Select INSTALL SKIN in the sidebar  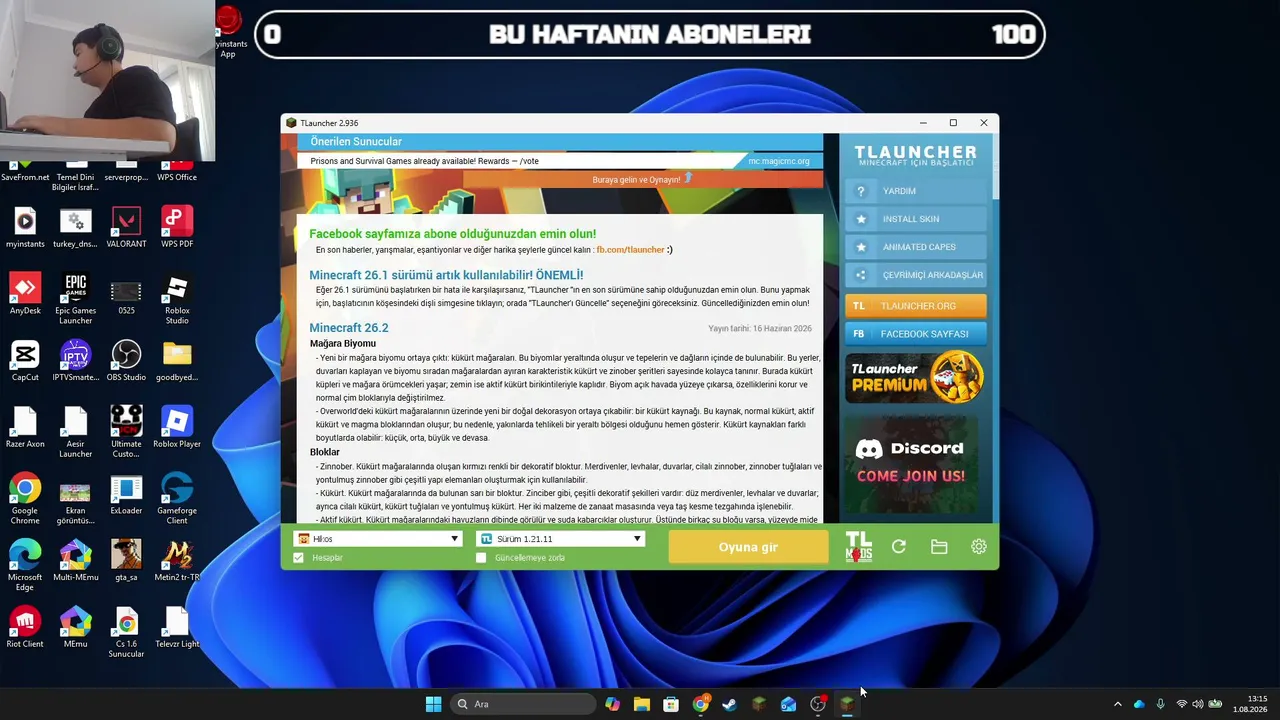(x=916, y=219)
